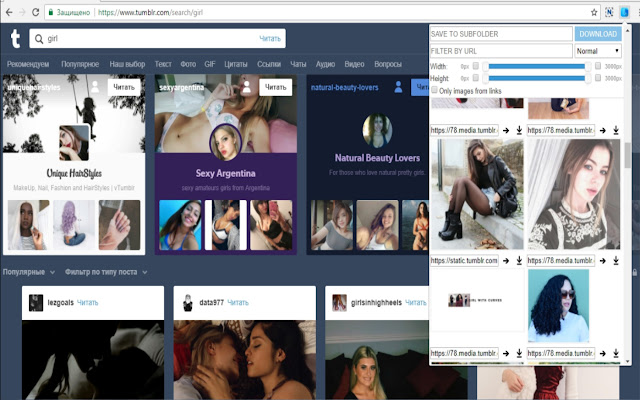Click the lezgoals avatar icon
640x400 pixels.
coord(36,303)
